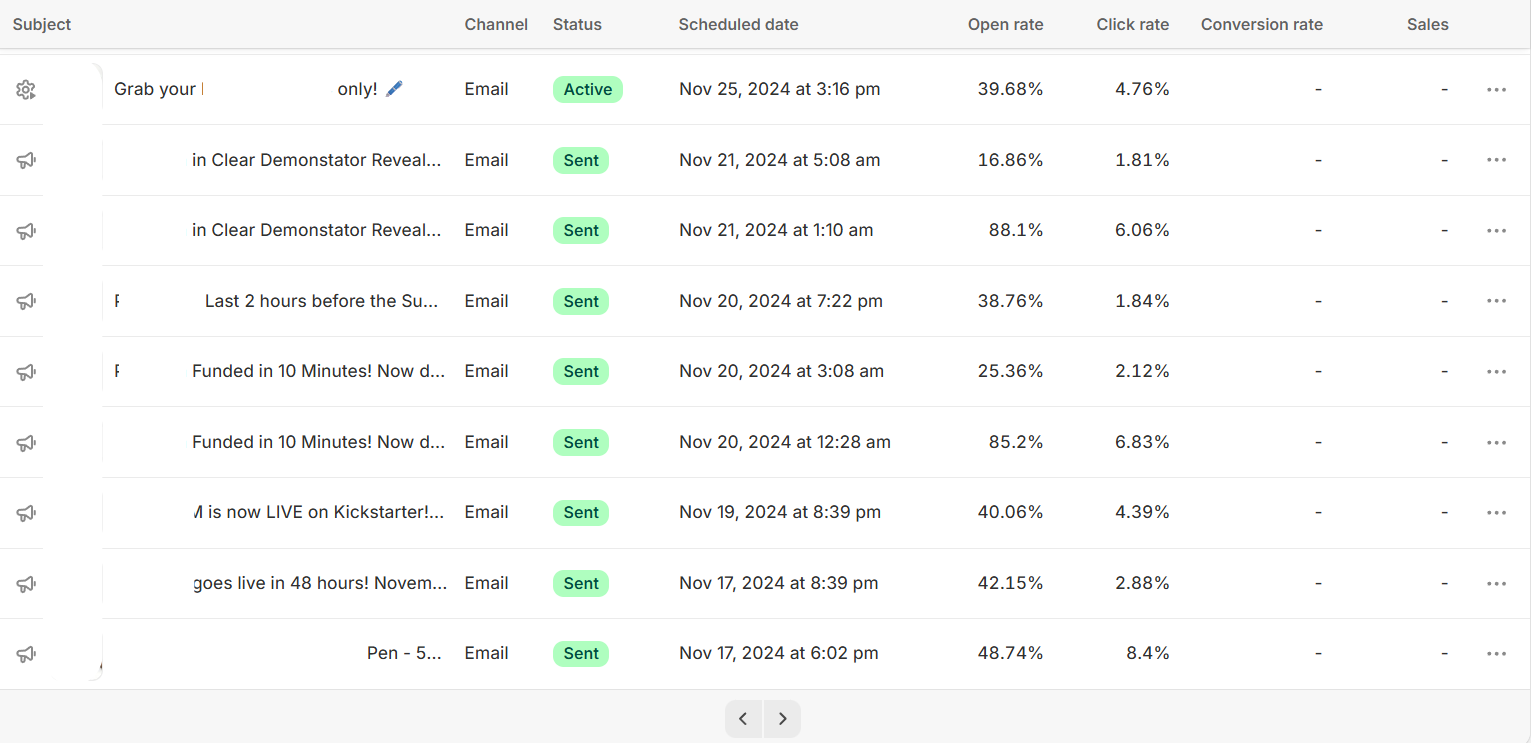Click the Conversion rate column header
Screen dimensions: 1531x743
coord(1261,24)
